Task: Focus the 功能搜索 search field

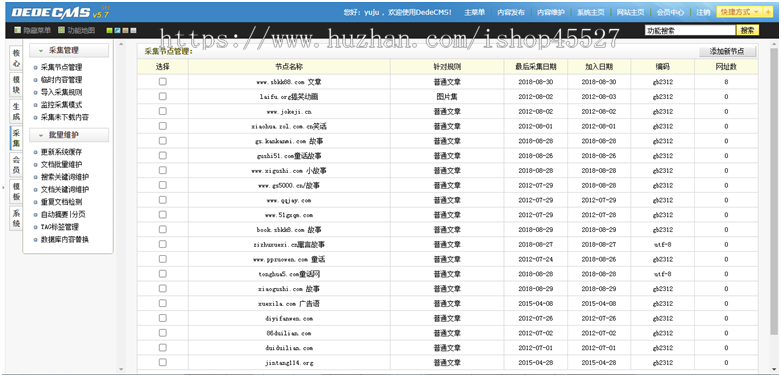Action: [690, 30]
